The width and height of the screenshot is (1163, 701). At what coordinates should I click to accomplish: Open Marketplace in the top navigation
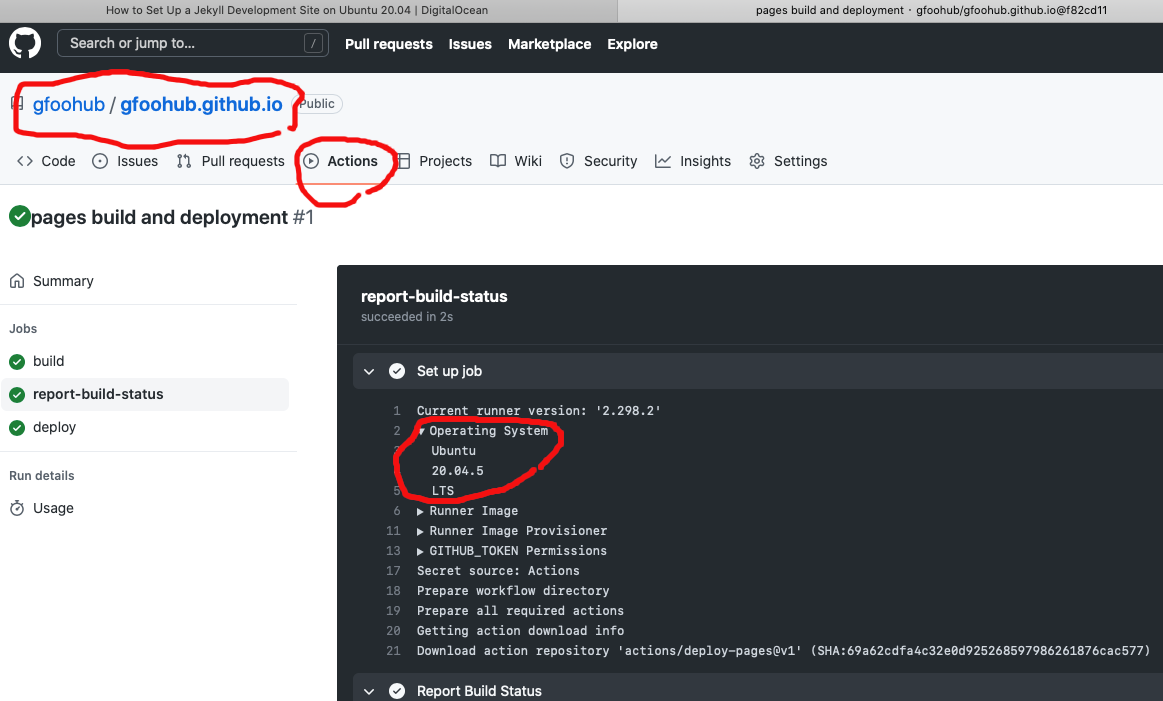pos(549,44)
